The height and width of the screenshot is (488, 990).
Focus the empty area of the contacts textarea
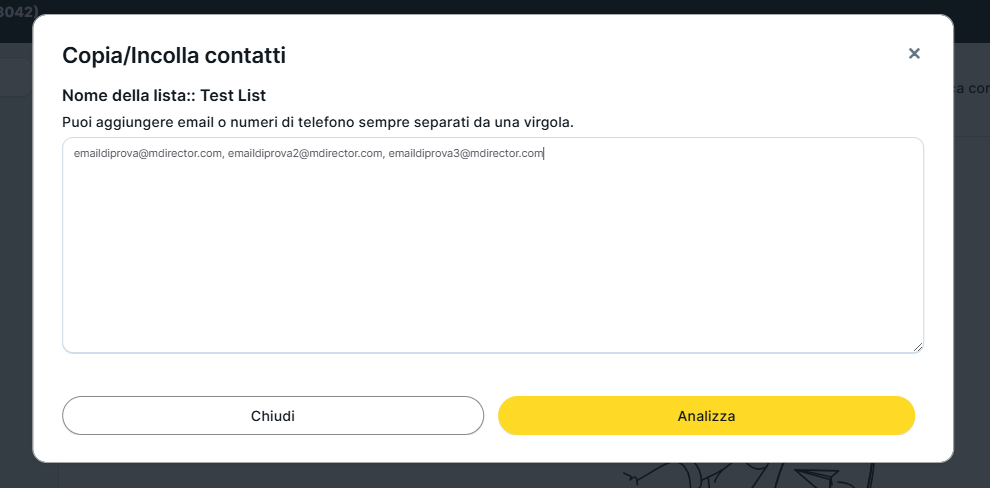click(492, 260)
